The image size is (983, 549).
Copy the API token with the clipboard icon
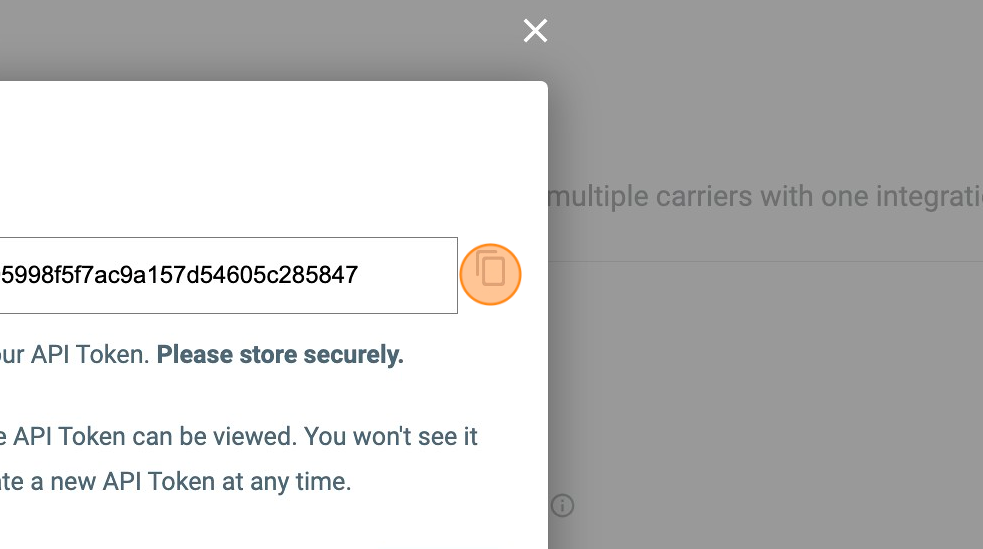tap(490, 273)
